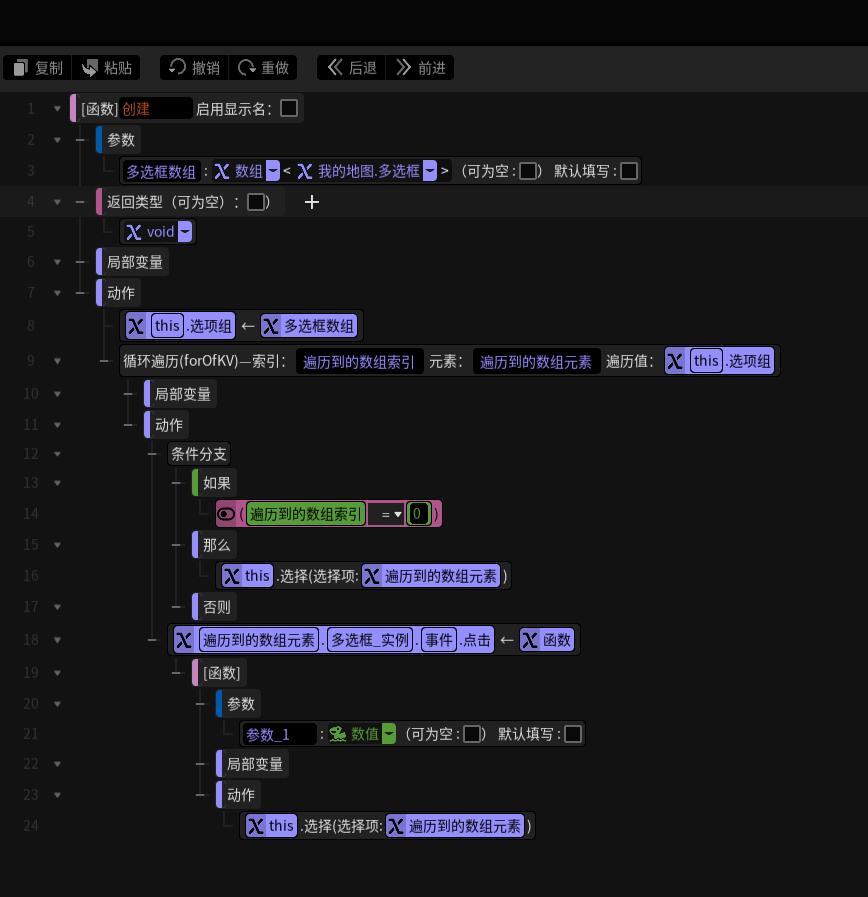Collapse line 17 否则 node

click(x=57, y=607)
